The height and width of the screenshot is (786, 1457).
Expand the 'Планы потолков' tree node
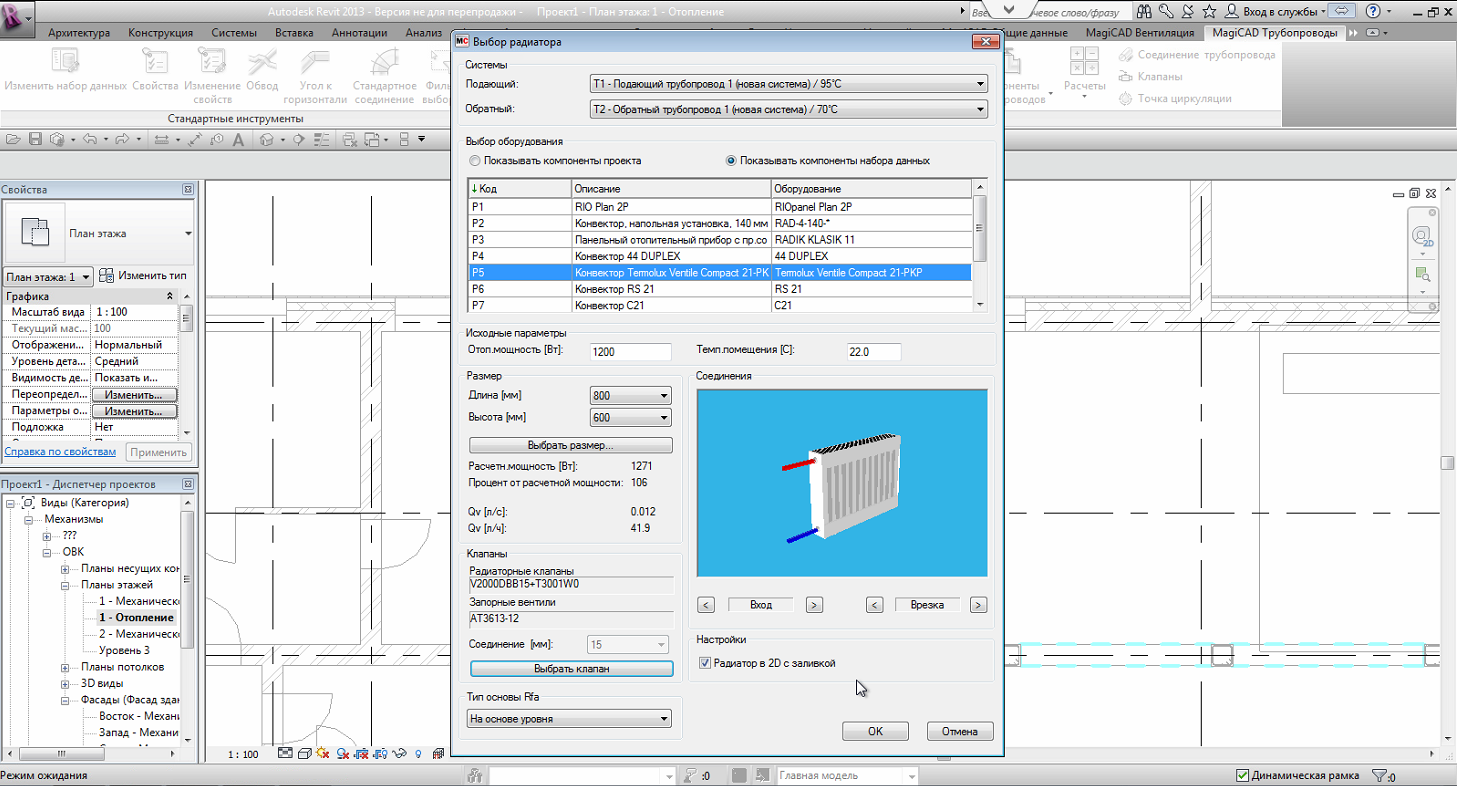pyautogui.click(x=65, y=667)
